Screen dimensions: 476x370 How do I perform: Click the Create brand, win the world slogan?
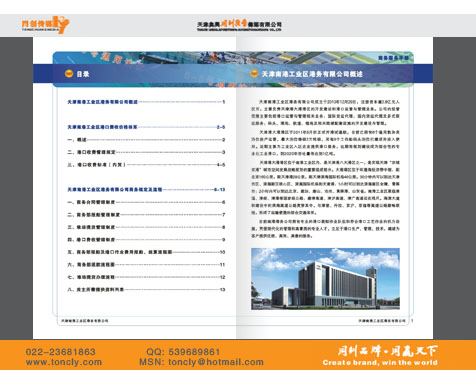click(x=380, y=363)
